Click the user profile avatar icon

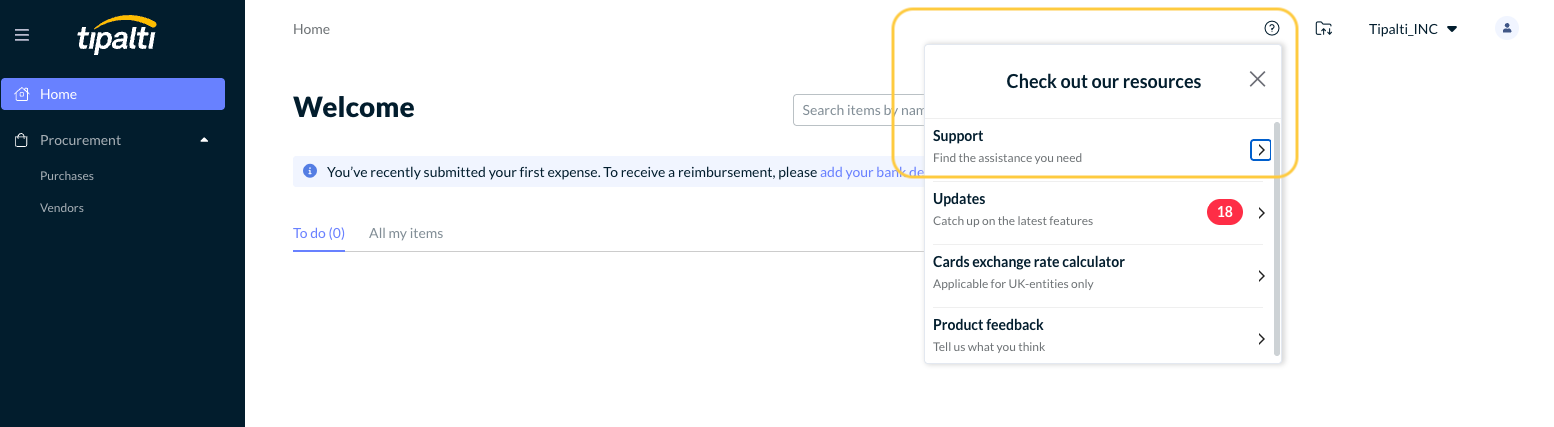(1506, 29)
